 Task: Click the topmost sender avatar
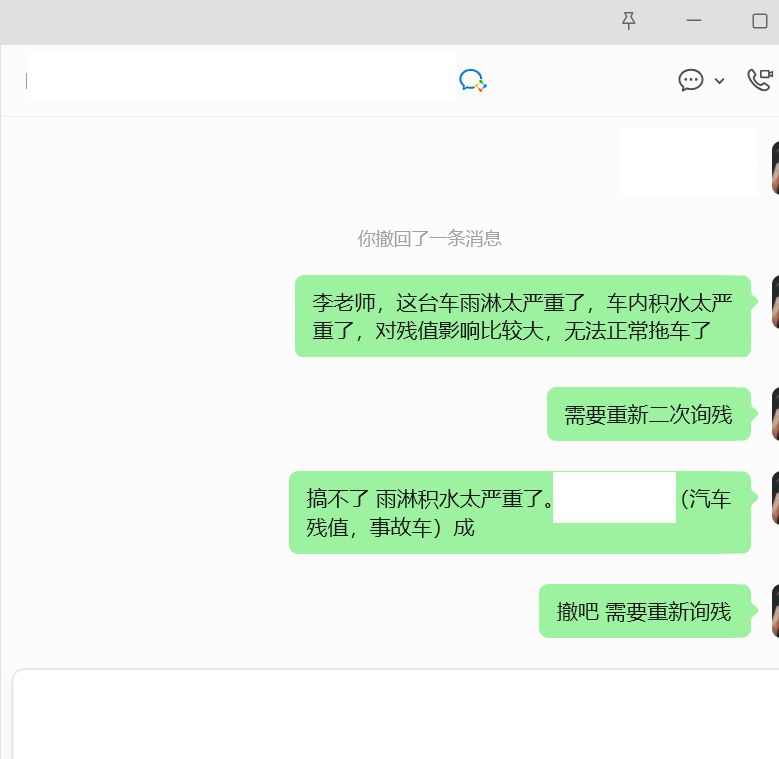coord(774,168)
